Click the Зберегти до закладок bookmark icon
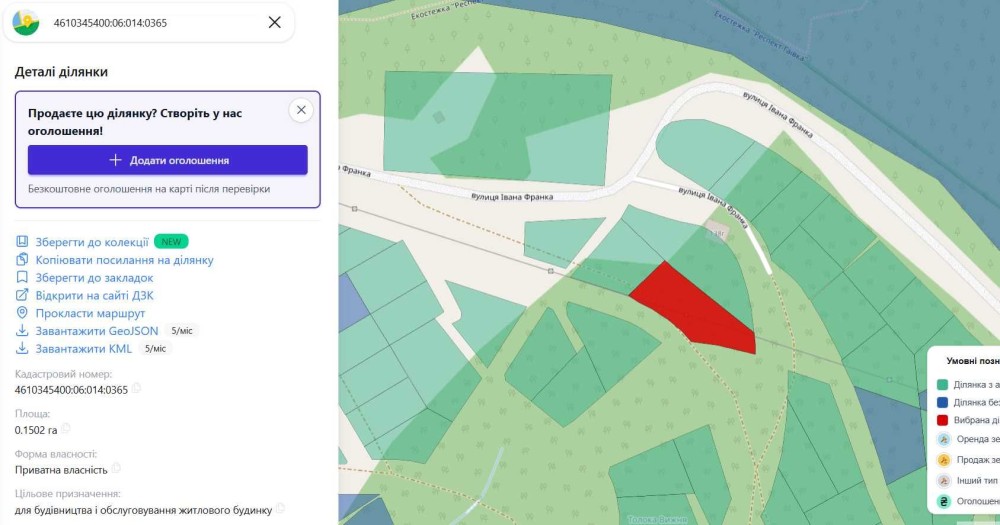Image resolution: width=1000 pixels, height=525 pixels. (x=22, y=277)
